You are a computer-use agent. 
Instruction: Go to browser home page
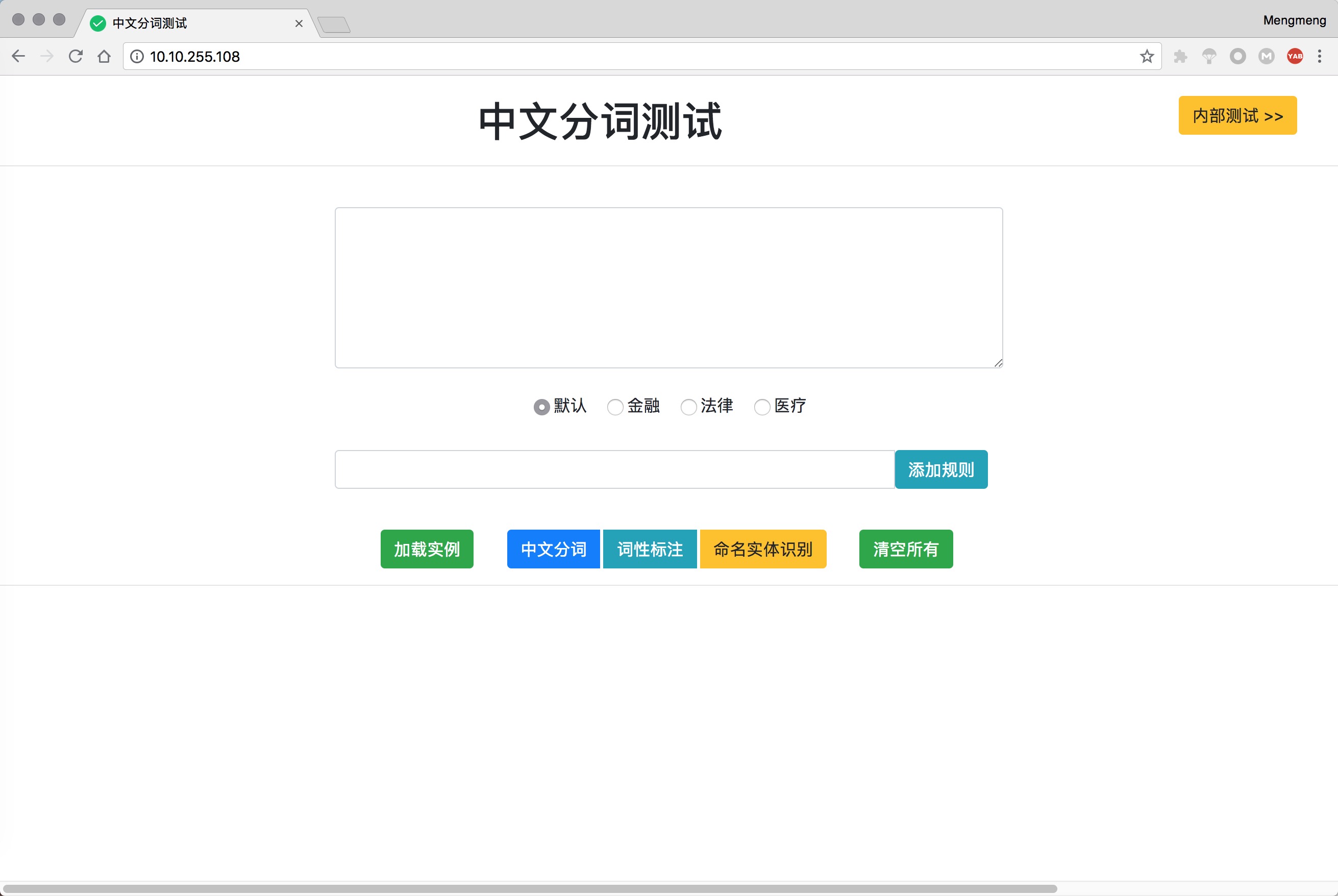[104, 56]
